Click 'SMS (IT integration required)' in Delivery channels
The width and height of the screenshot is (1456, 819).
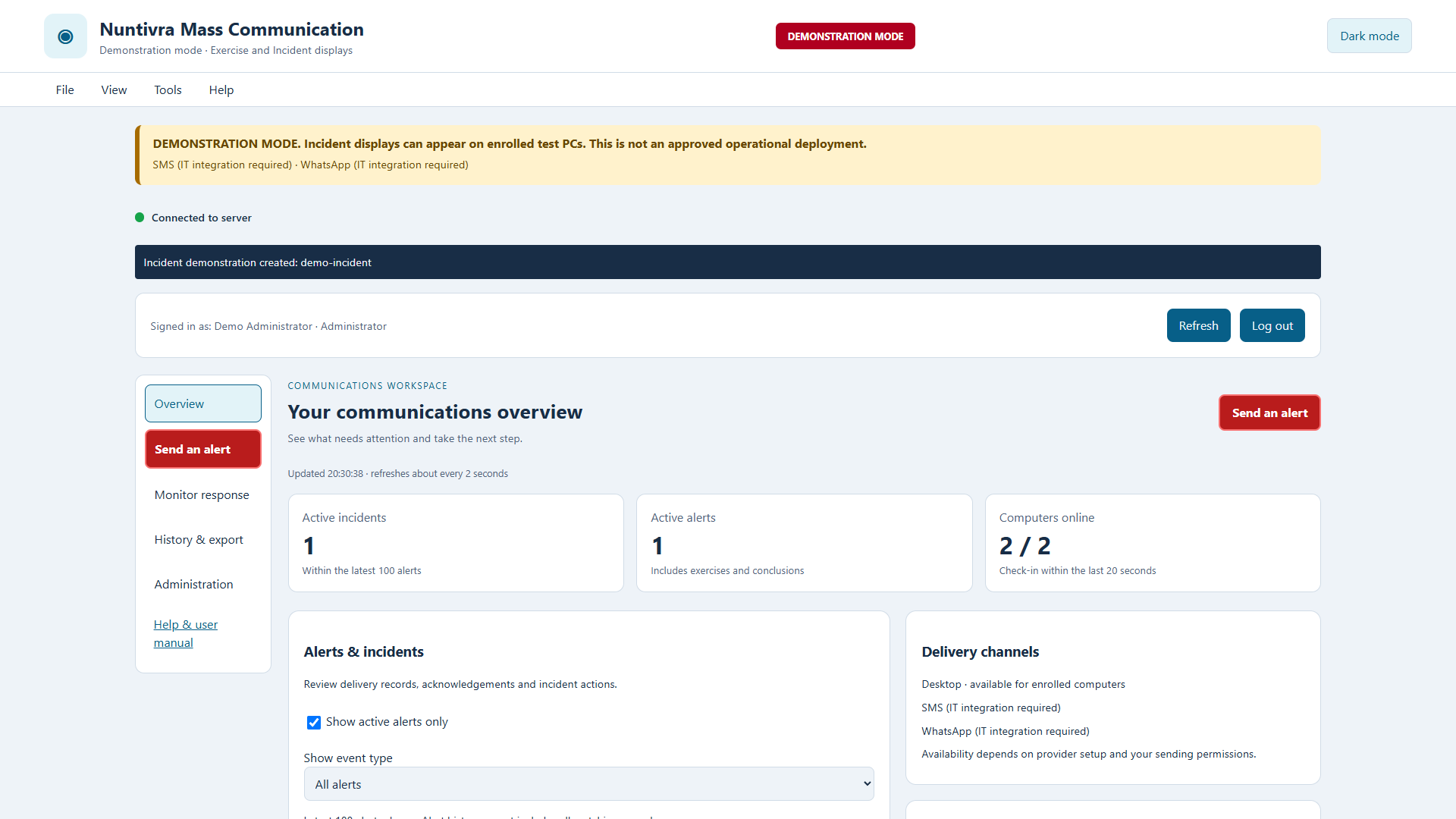990,708
